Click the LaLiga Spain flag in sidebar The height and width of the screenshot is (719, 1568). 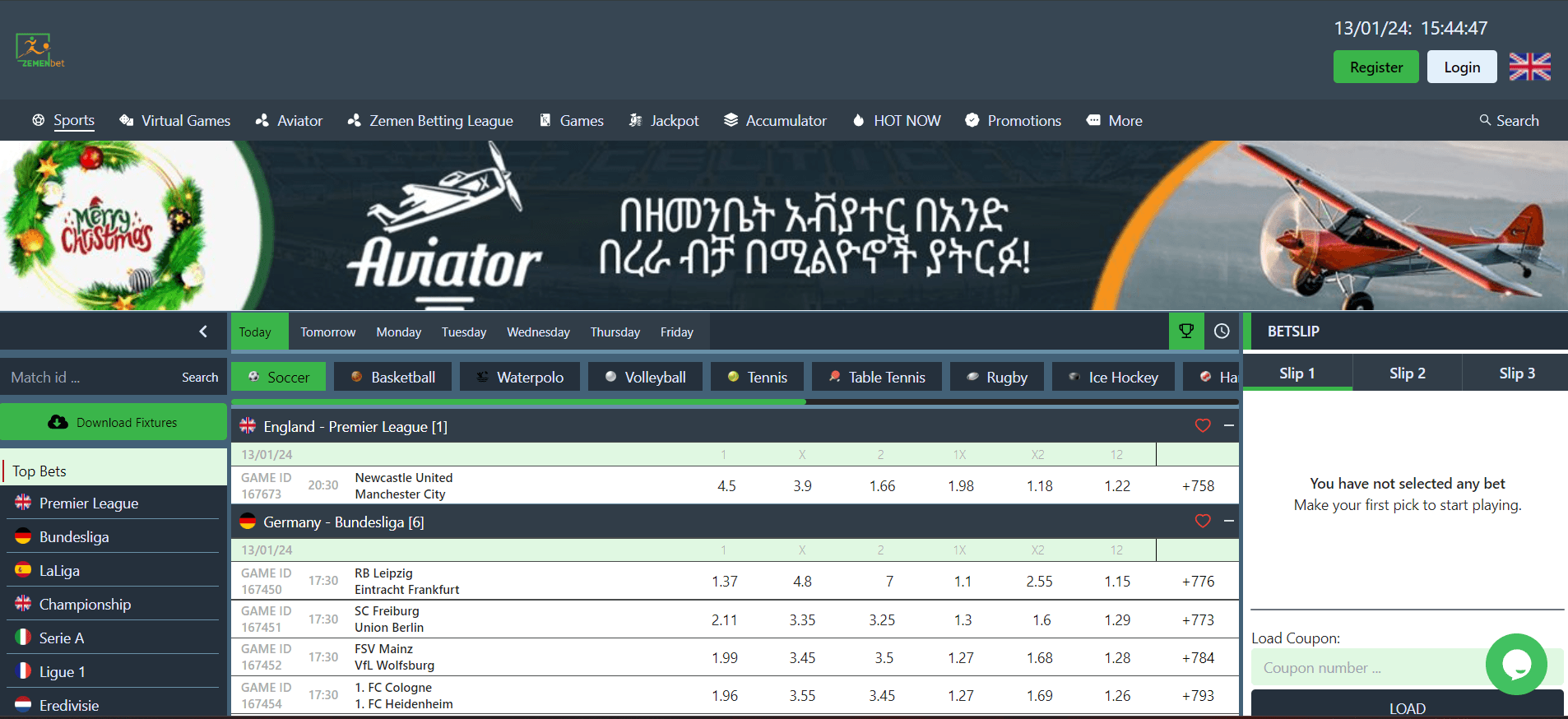click(x=23, y=570)
